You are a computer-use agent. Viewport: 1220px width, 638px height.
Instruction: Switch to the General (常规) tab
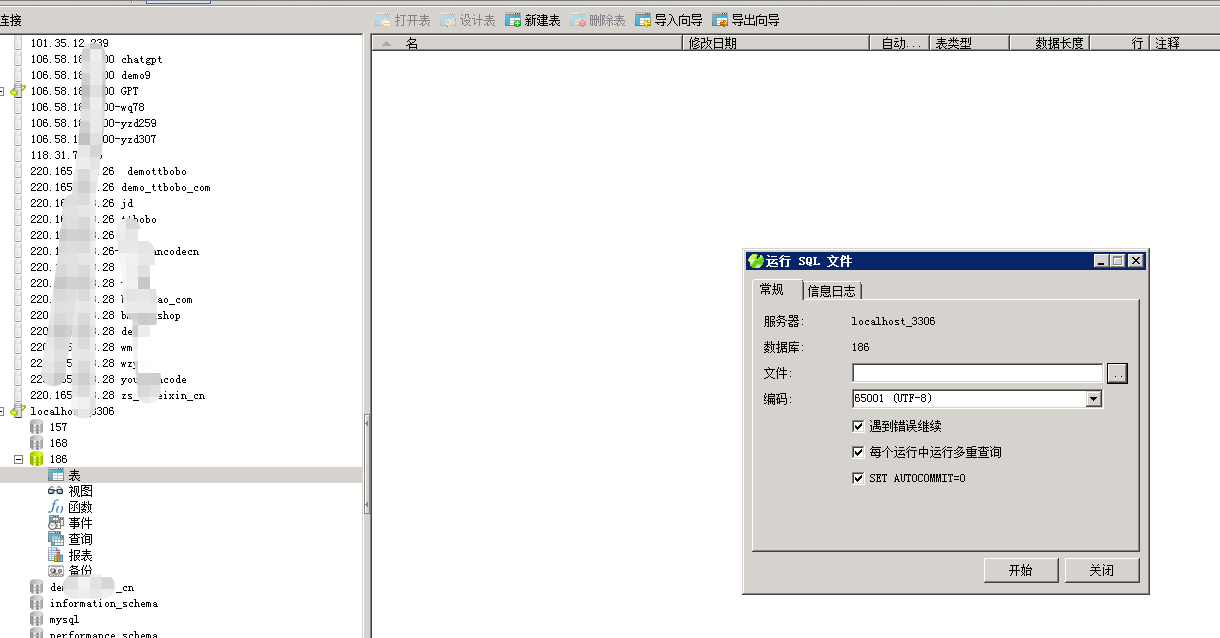[772, 290]
